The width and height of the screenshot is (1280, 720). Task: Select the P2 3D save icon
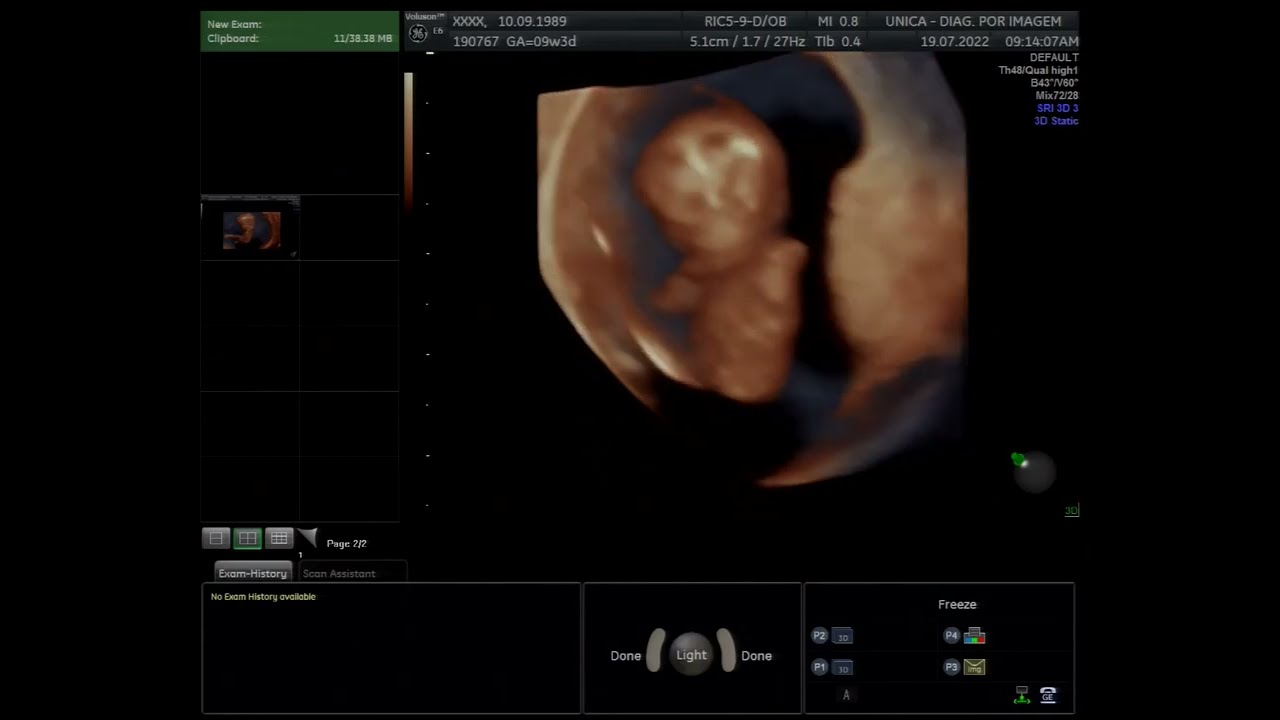point(842,636)
